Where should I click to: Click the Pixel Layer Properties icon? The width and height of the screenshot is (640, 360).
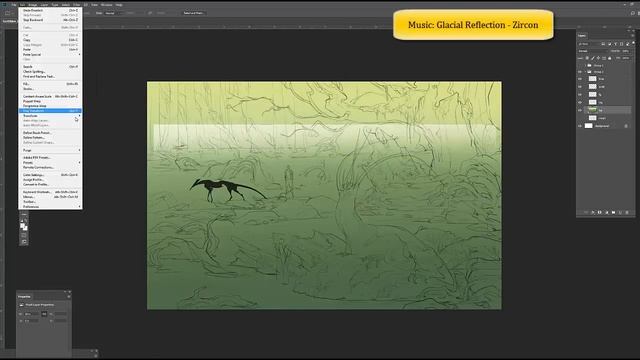[x=21, y=305]
